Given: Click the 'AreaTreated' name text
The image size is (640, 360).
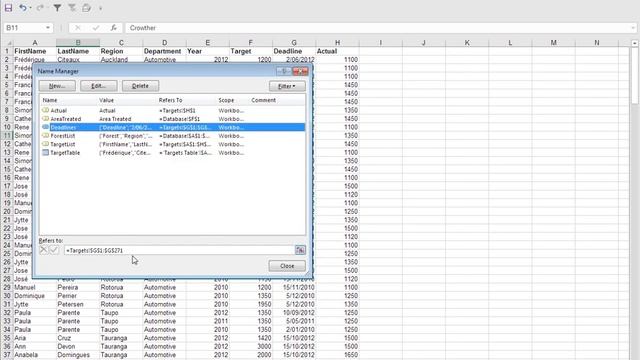Looking at the screenshot, I should point(66,119).
